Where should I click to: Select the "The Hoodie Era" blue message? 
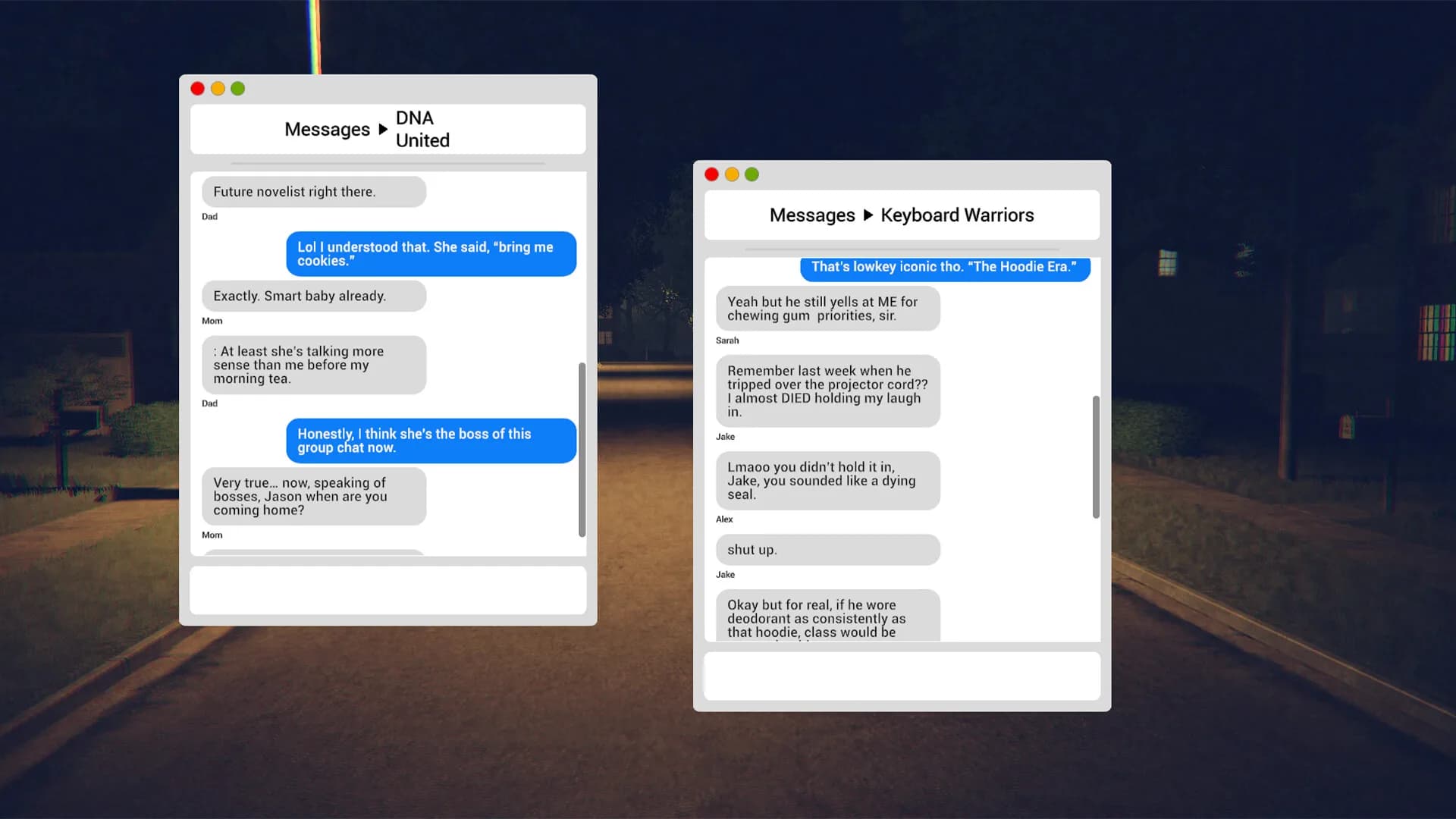(x=946, y=268)
